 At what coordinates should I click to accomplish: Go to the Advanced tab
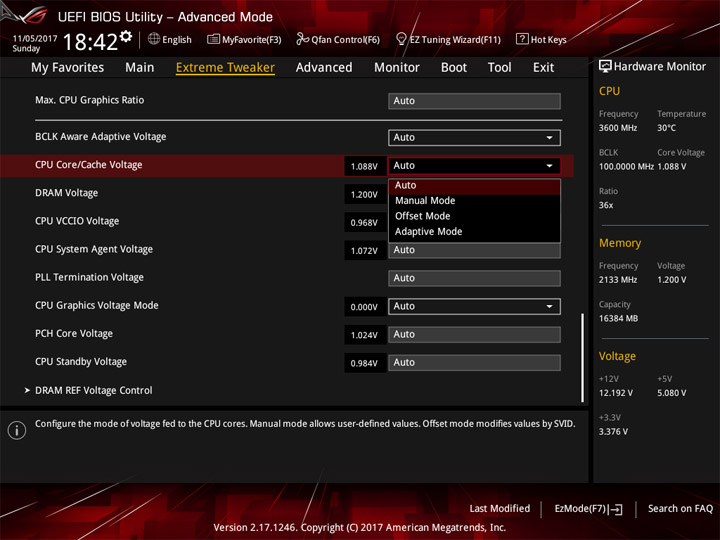click(324, 68)
